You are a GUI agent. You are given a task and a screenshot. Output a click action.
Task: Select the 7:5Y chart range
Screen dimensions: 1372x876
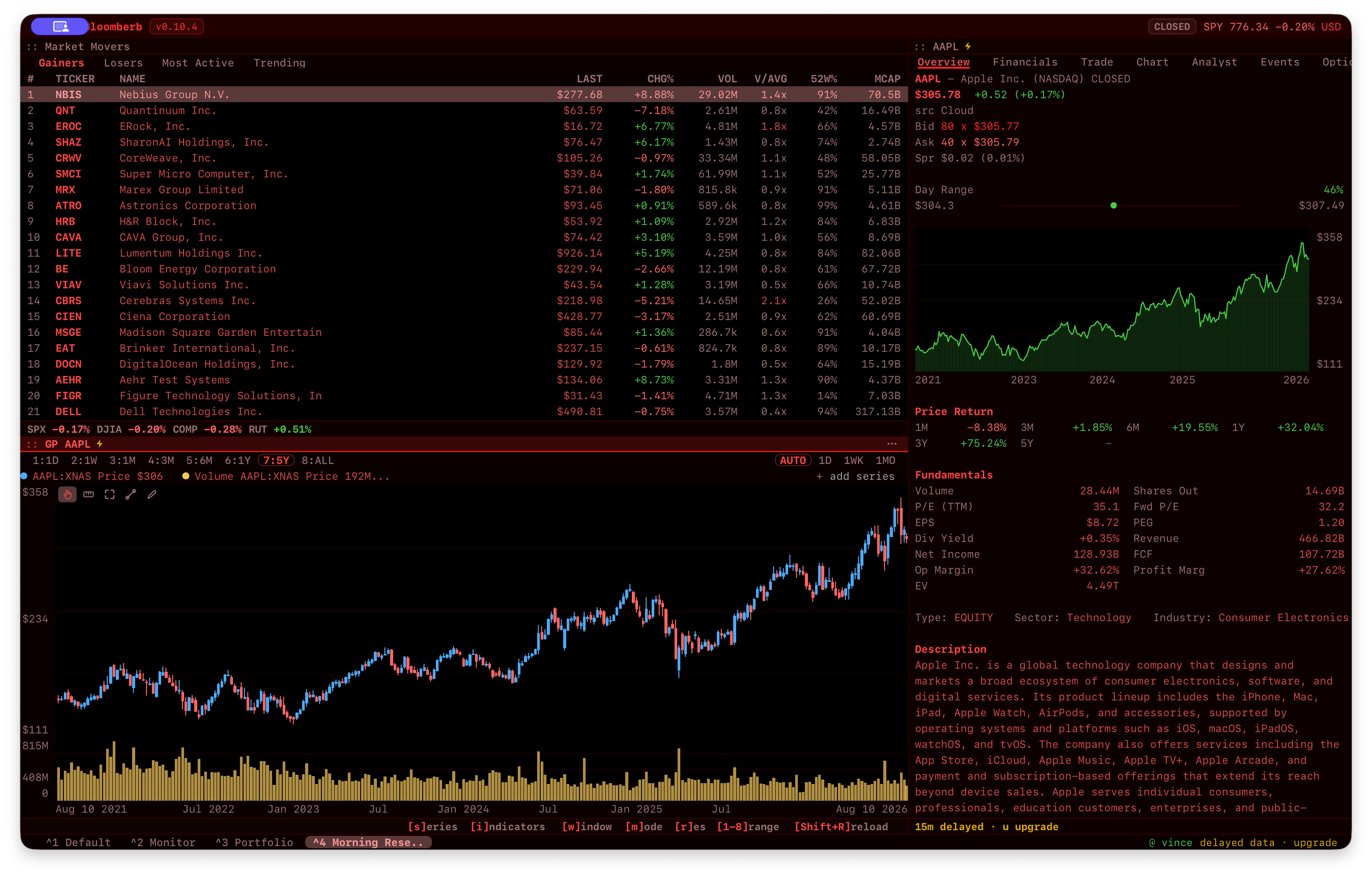click(x=277, y=460)
